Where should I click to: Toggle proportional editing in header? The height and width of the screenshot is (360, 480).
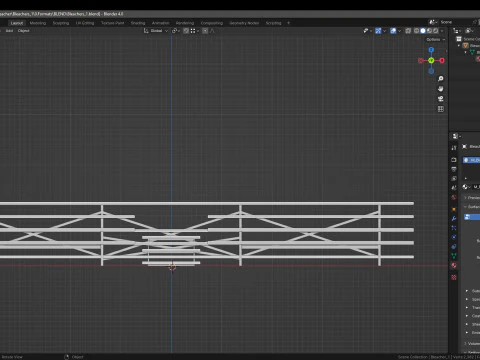[x=205, y=31]
